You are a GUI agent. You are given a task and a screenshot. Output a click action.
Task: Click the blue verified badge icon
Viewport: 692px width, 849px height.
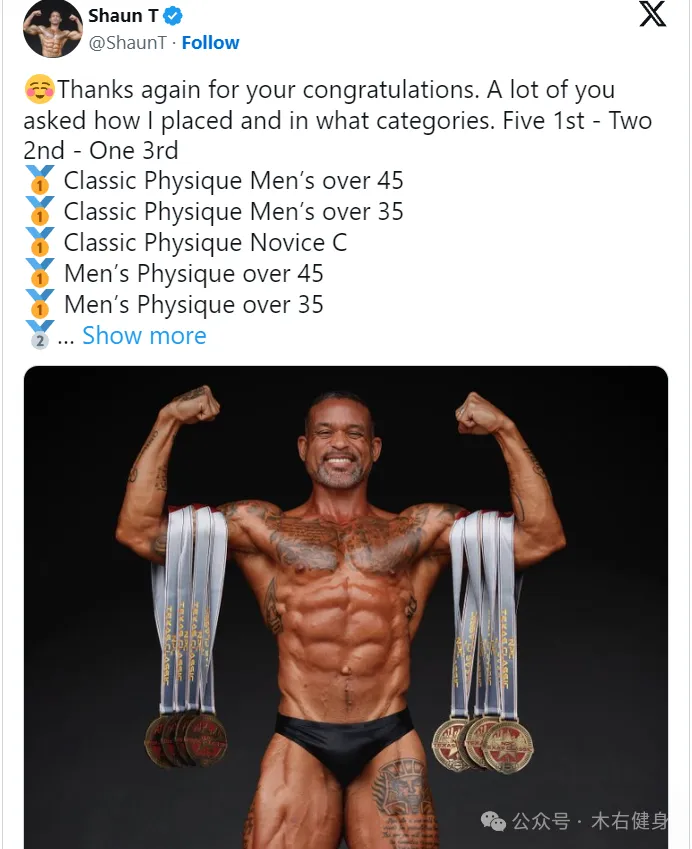pos(173,17)
